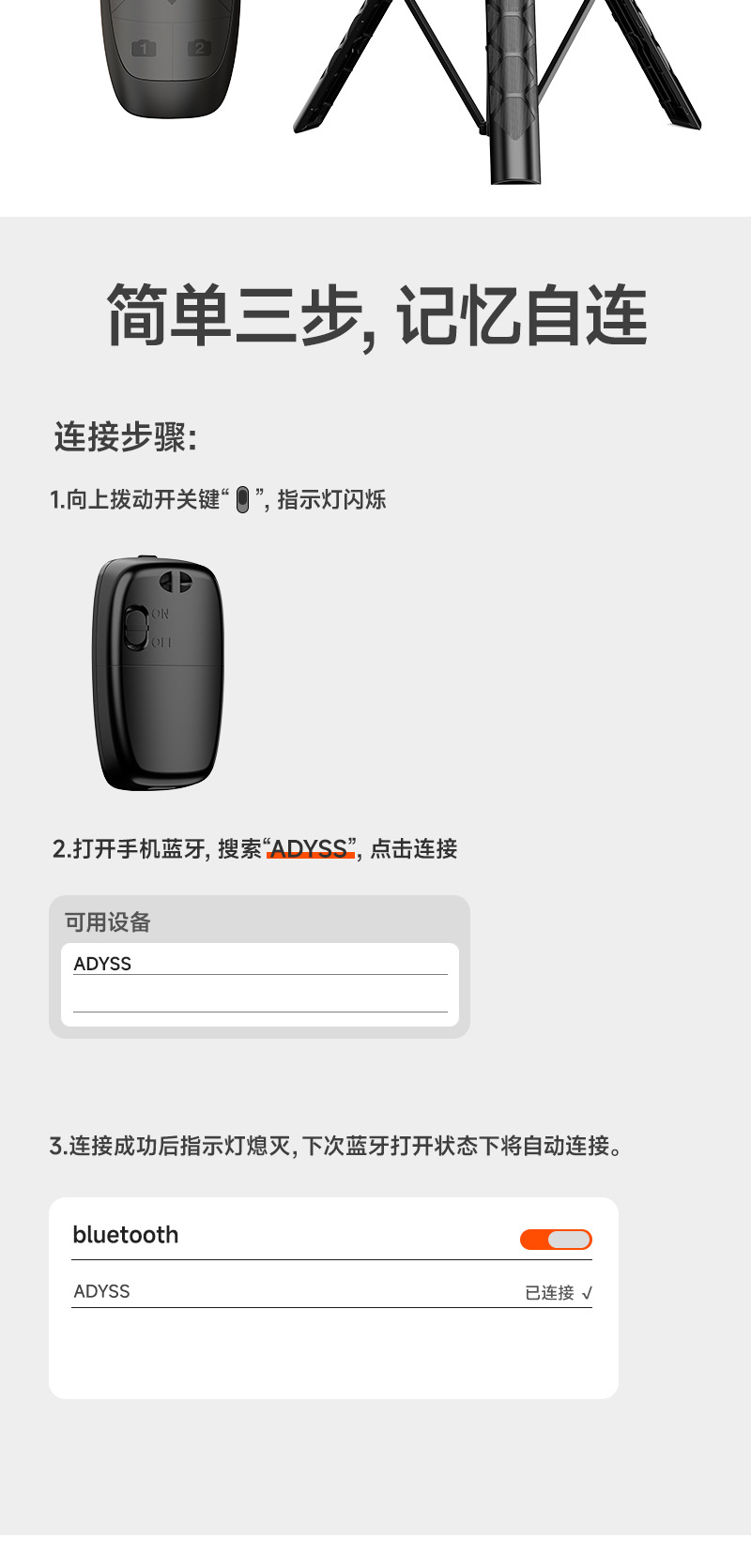Click the 连接步骤 section heading
This screenshot has height=1568, width=751.
pyautogui.click(x=125, y=437)
